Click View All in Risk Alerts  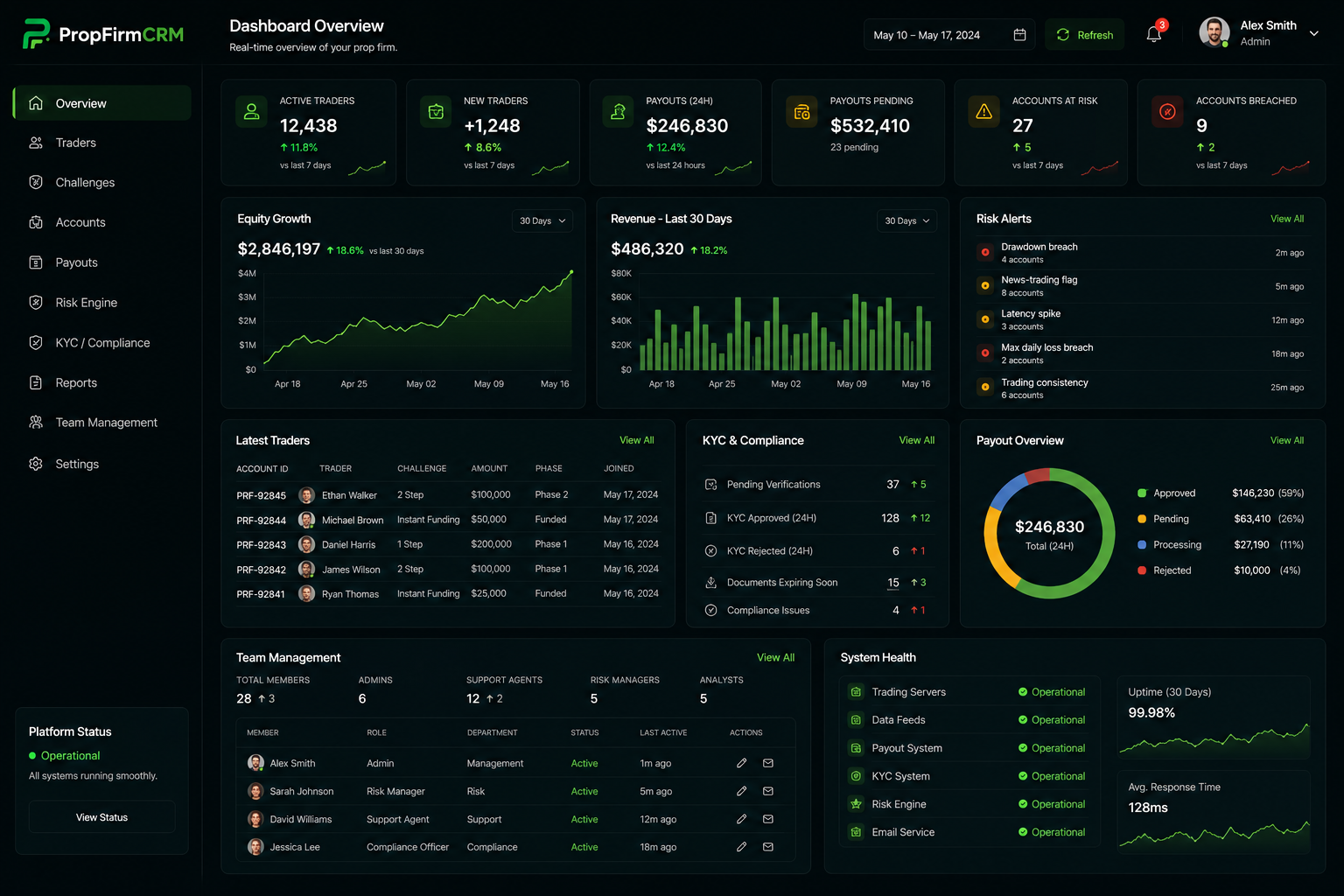click(1287, 219)
